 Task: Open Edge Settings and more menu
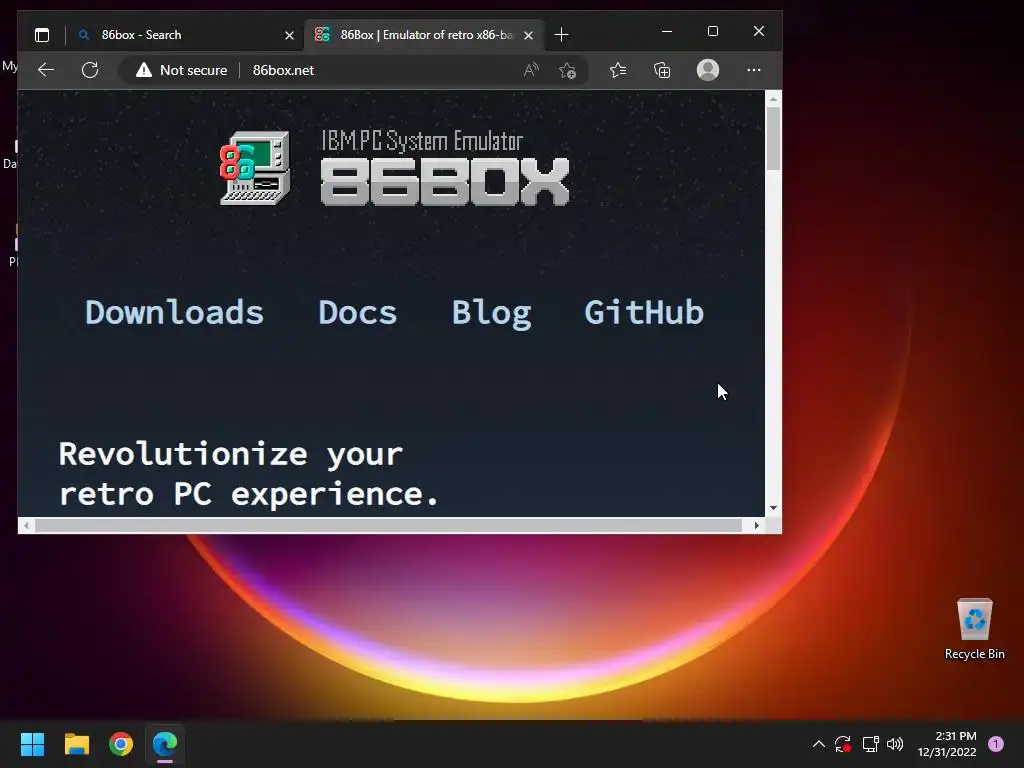pyautogui.click(x=754, y=70)
